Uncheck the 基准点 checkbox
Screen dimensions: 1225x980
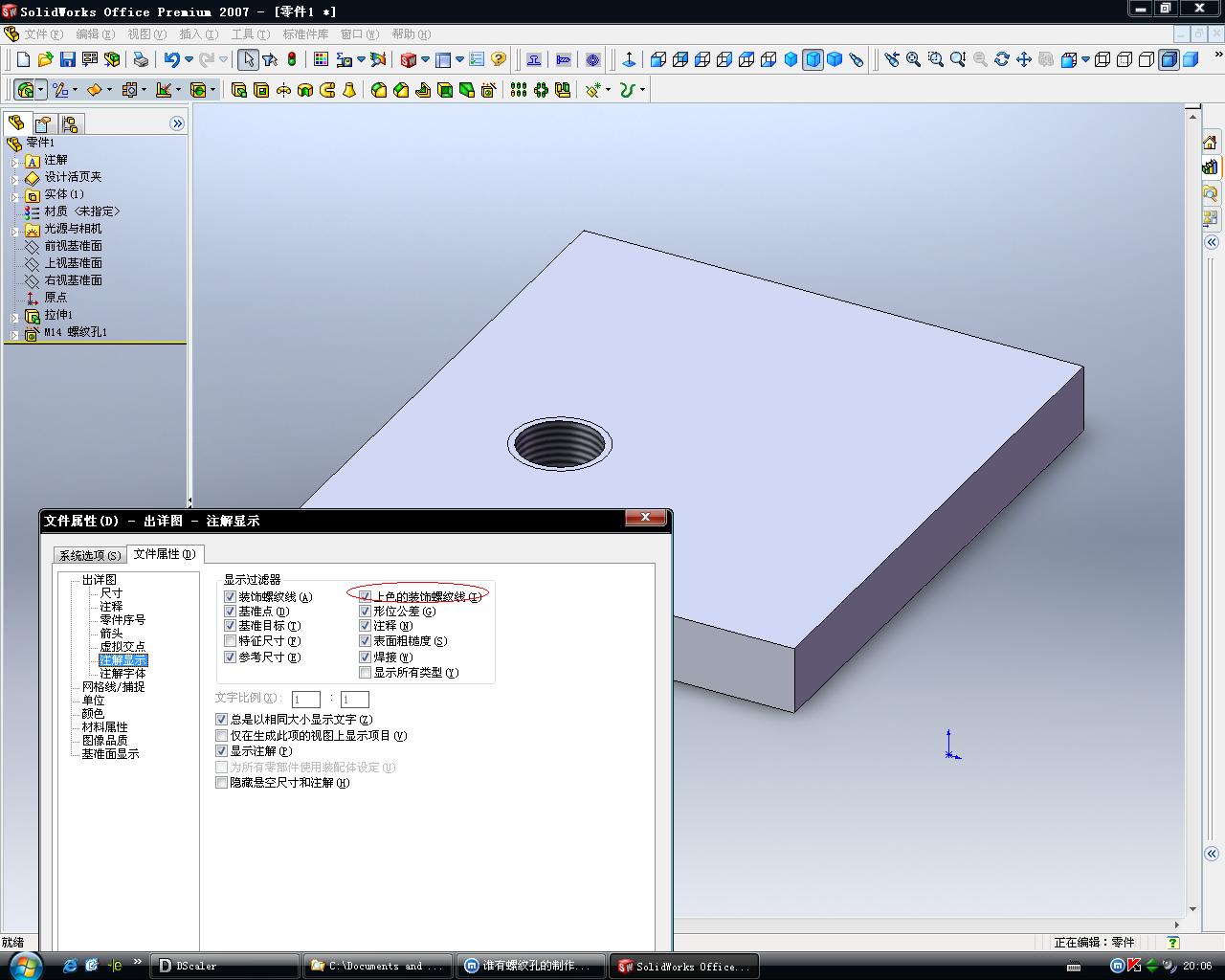pos(230,611)
